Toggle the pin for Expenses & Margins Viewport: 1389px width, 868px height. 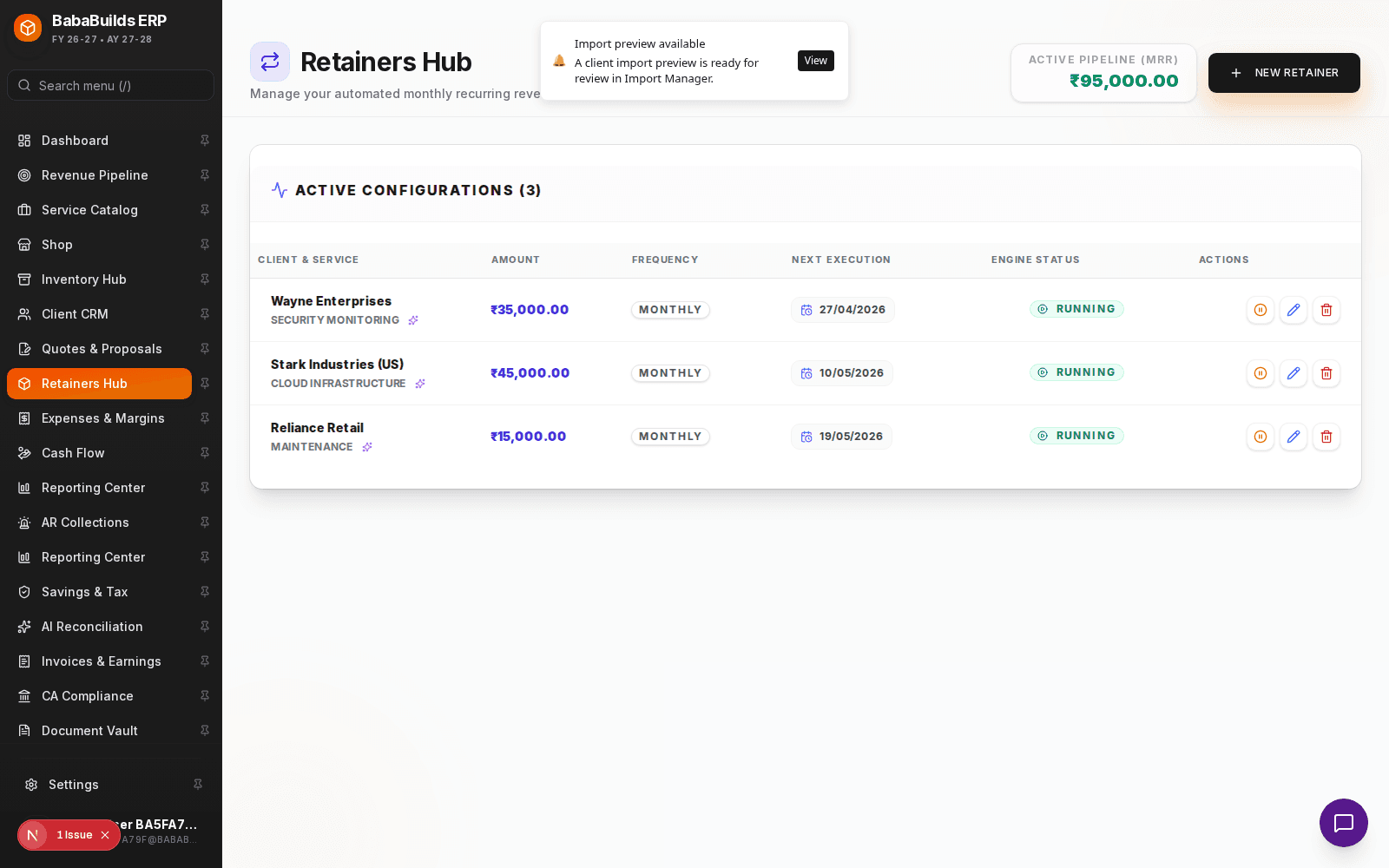click(x=205, y=418)
